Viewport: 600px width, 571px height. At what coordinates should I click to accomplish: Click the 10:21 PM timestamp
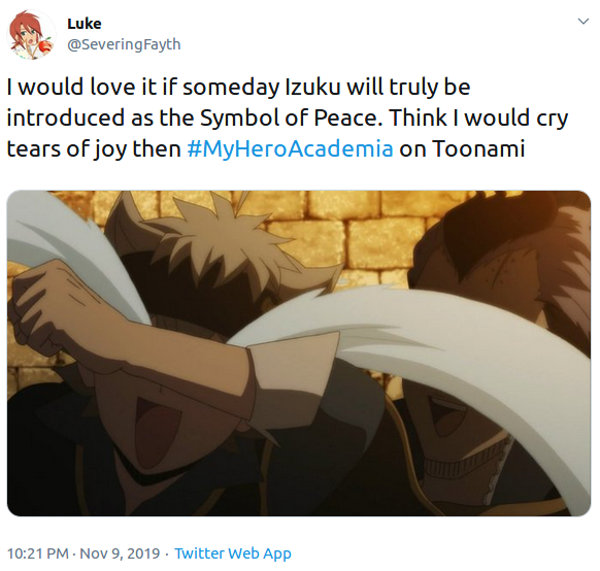pyautogui.click(x=38, y=553)
